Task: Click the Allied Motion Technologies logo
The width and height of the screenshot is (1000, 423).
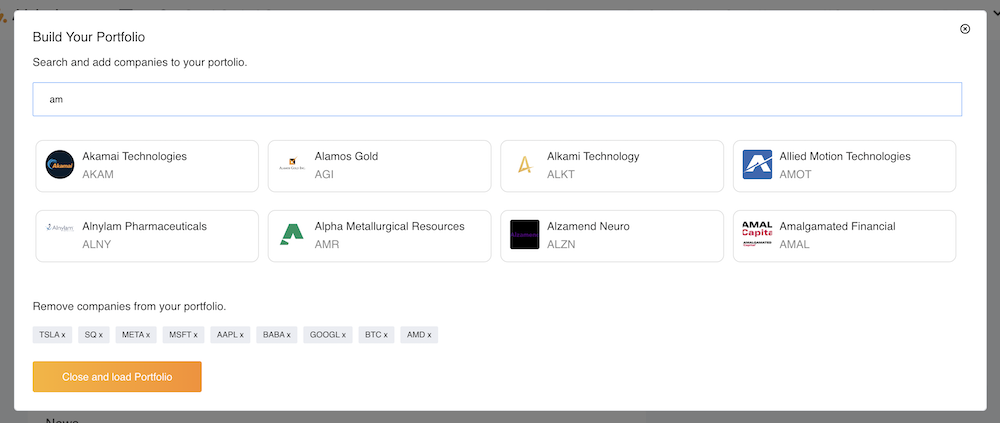Action: pyautogui.click(x=757, y=165)
